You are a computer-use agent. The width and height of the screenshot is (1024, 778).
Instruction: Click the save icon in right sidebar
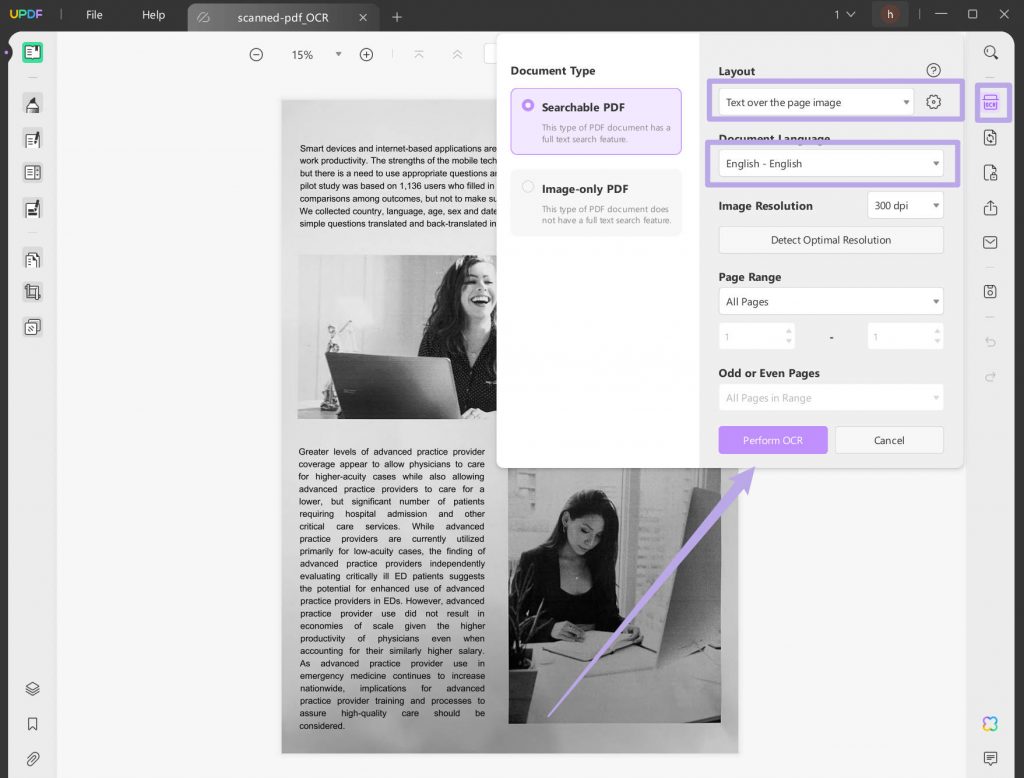pyautogui.click(x=991, y=291)
